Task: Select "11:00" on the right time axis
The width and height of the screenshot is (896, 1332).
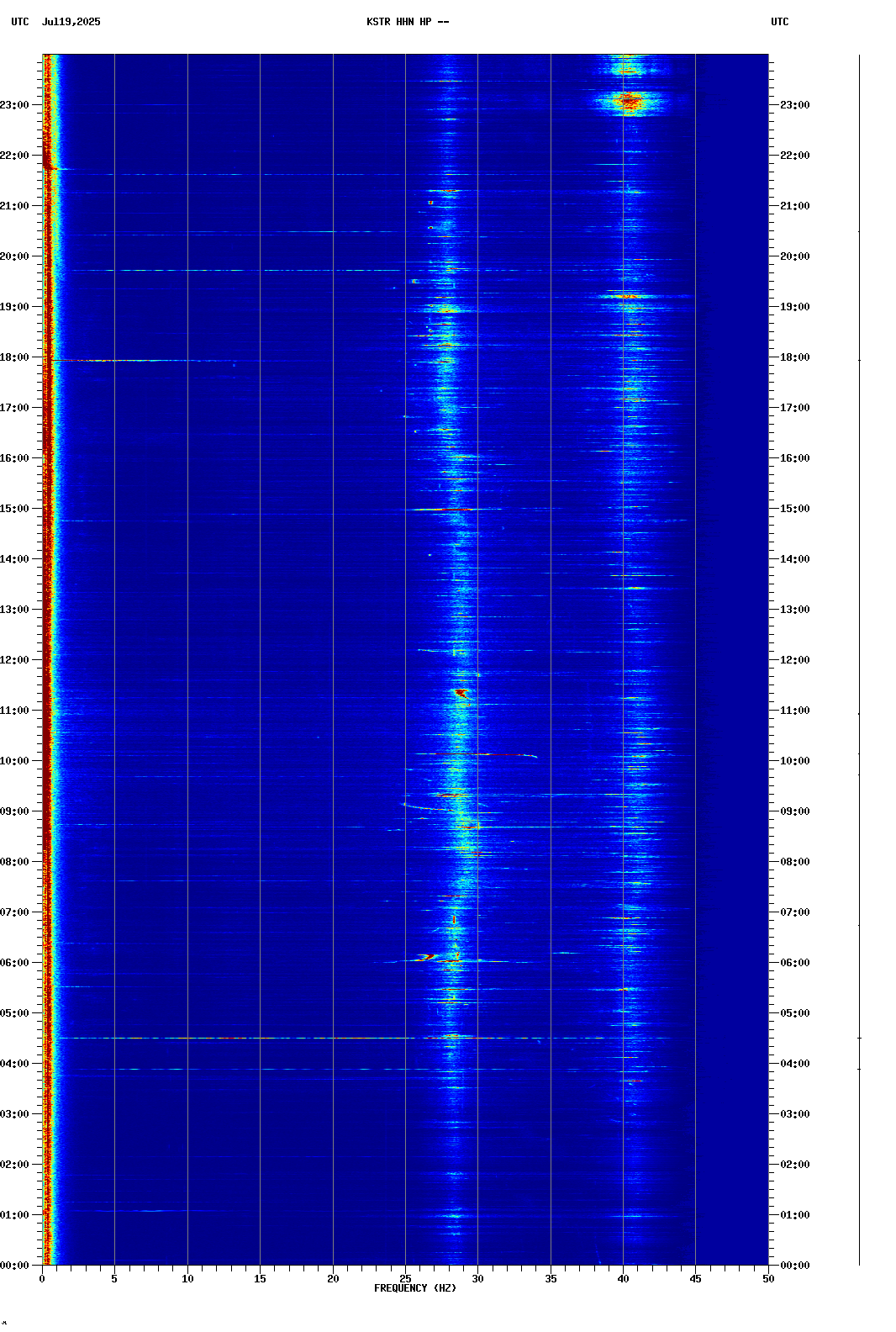Action: click(795, 711)
